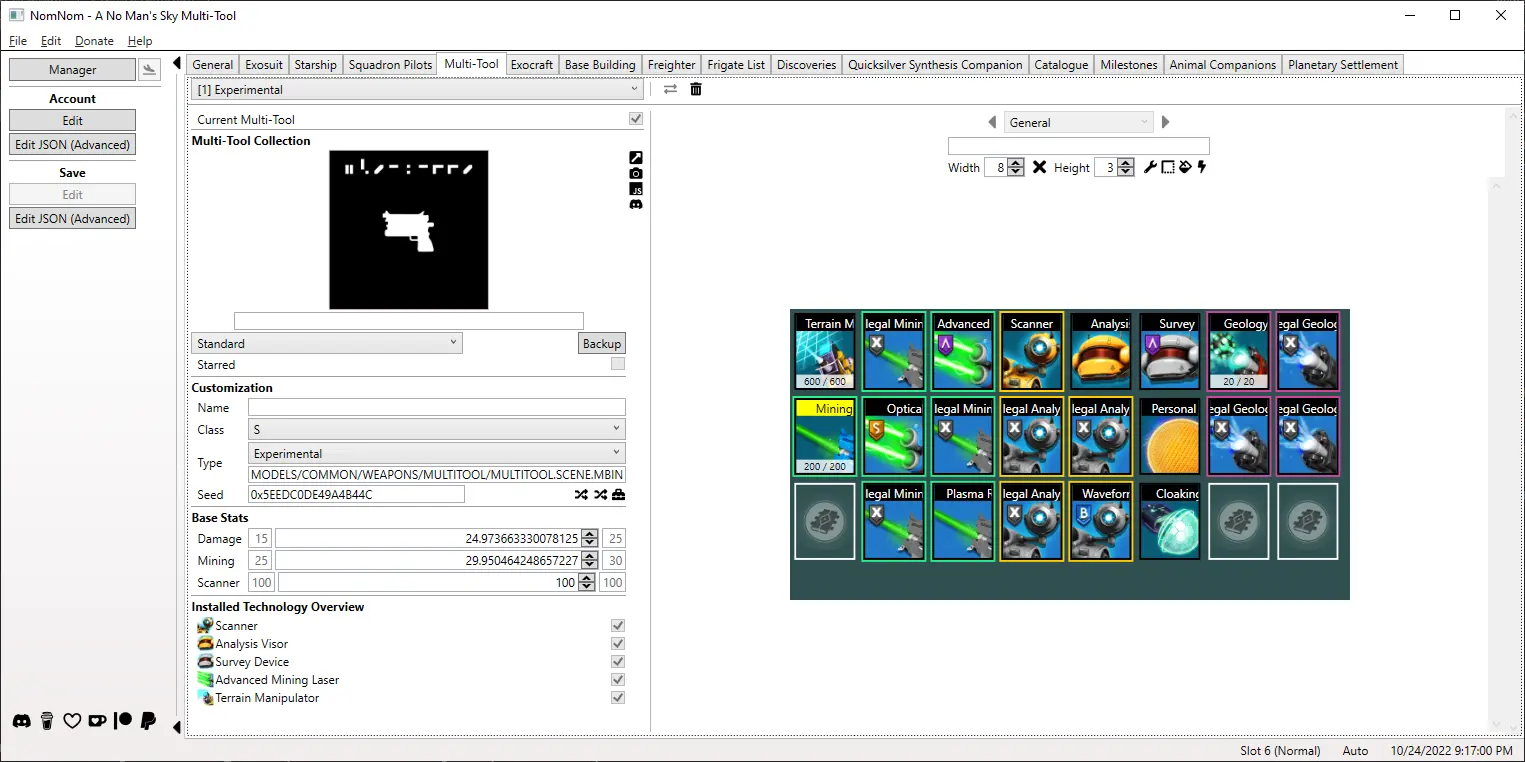
Task: Click the JS icon next to preview
Action: (635, 189)
